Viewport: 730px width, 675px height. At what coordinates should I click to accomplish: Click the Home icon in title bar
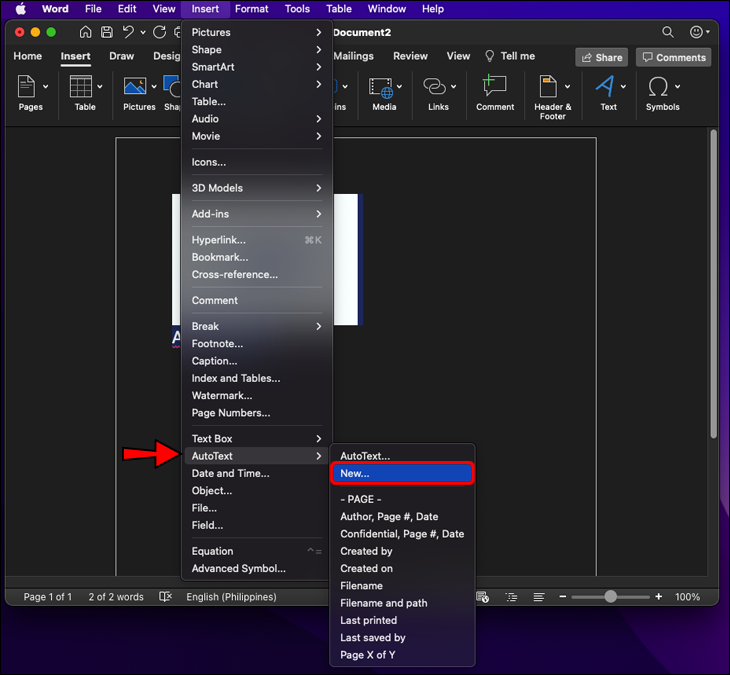[85, 32]
